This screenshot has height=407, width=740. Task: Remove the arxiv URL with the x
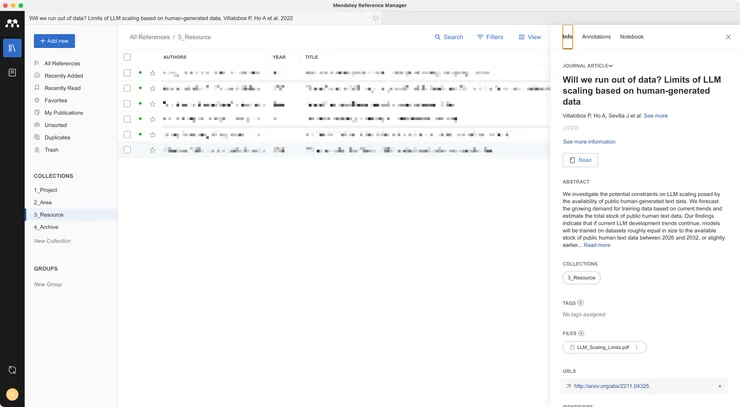click(x=720, y=386)
